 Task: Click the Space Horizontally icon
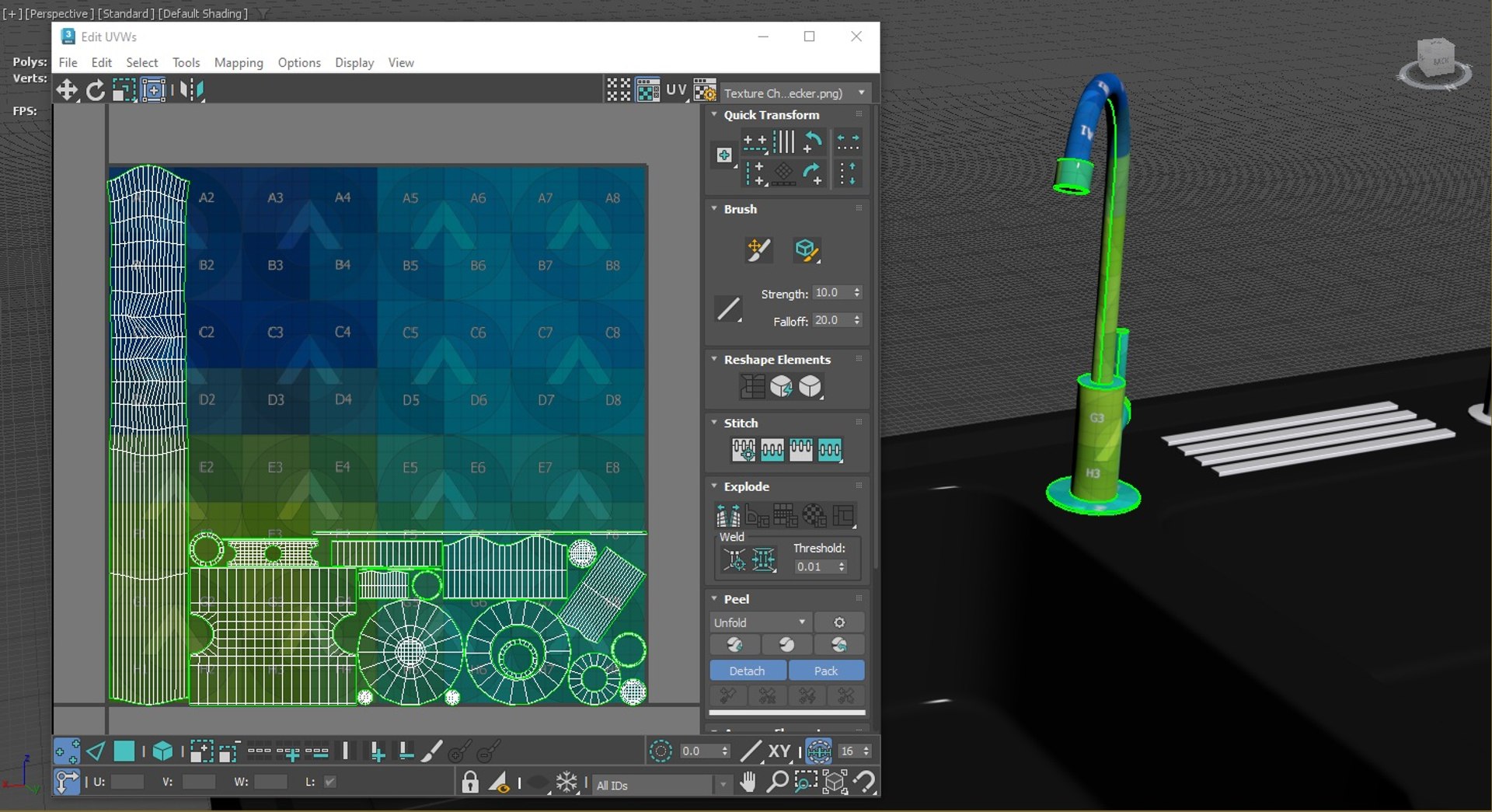(848, 142)
